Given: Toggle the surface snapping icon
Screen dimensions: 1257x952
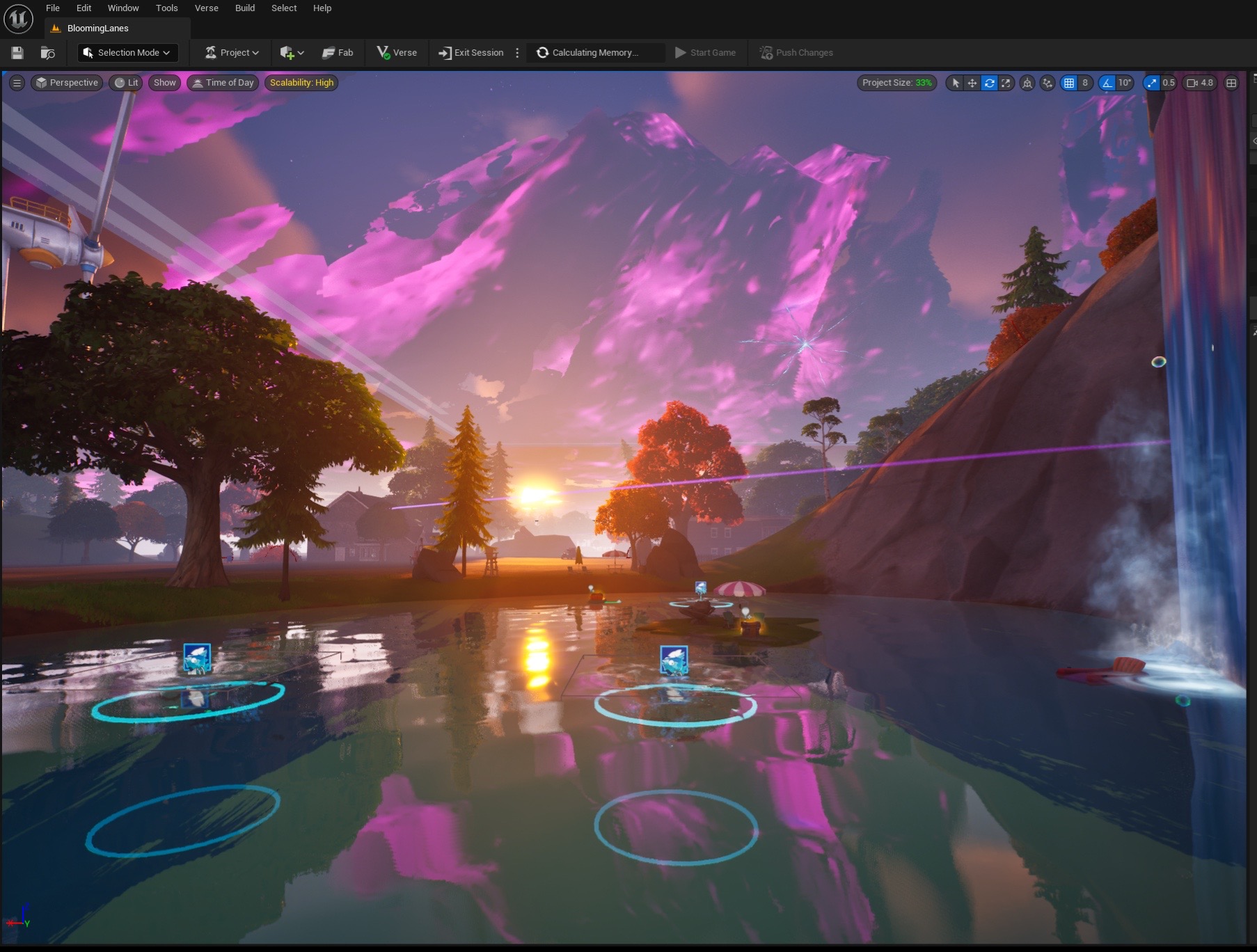Looking at the screenshot, I should coord(1047,83).
